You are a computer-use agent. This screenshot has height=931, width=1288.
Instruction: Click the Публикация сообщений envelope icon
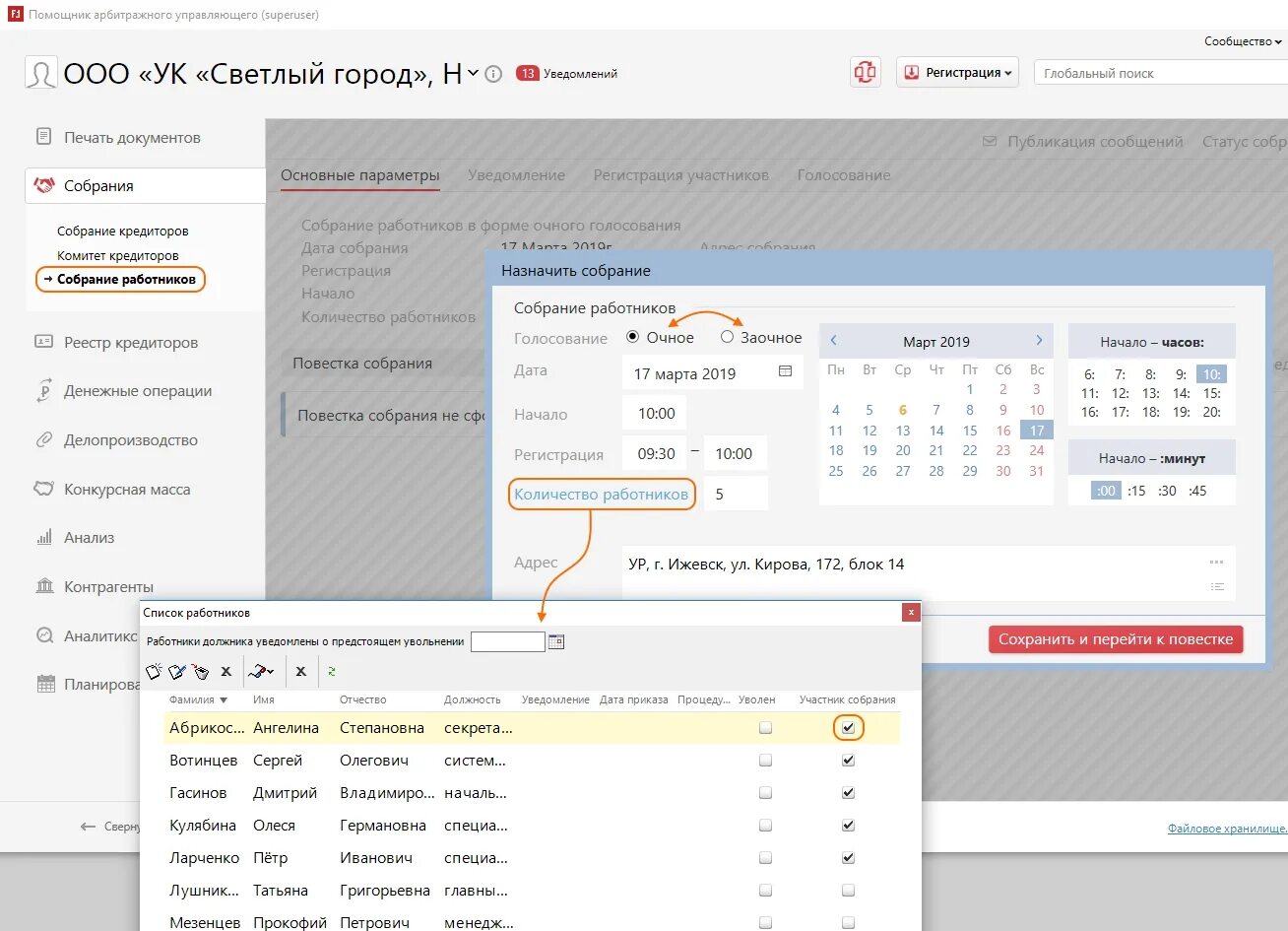point(990,142)
